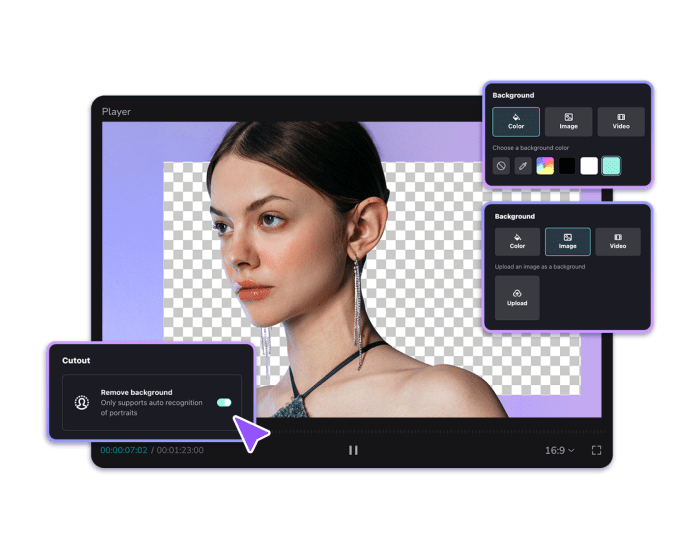
Task: Click the 'Upload an image as a background' text
Action: coord(540,267)
